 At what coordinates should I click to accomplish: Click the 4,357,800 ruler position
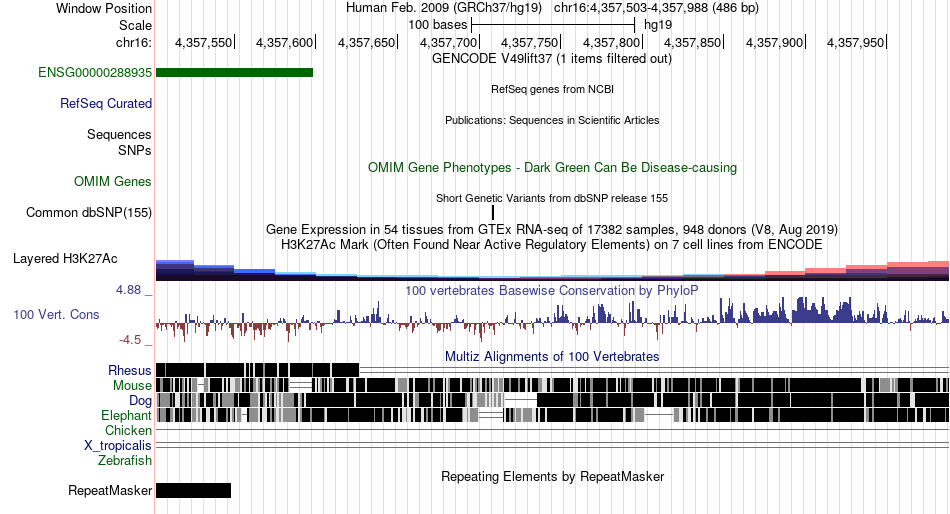click(x=611, y=42)
